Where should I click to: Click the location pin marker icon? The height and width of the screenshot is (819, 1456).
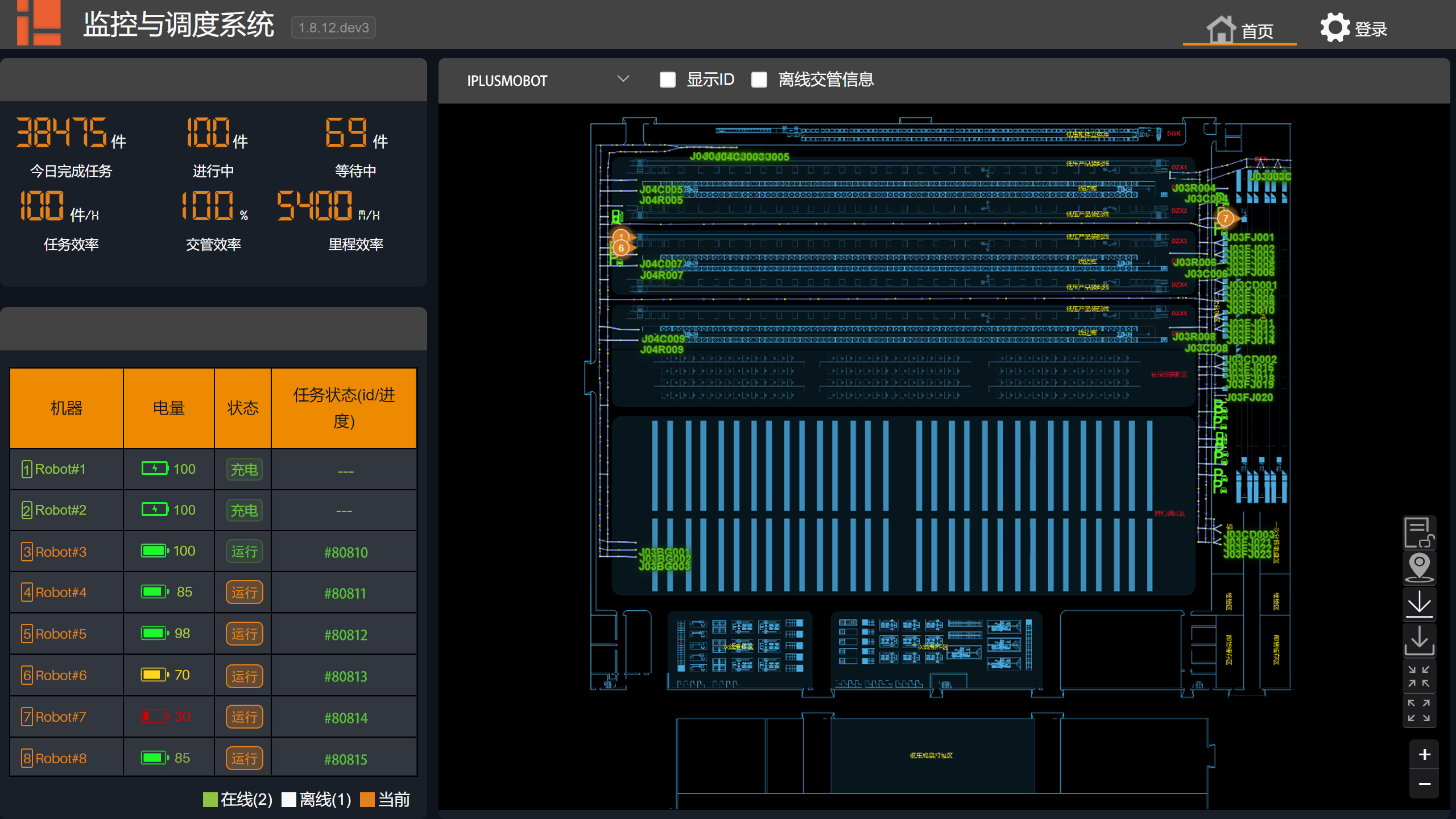tap(1419, 568)
